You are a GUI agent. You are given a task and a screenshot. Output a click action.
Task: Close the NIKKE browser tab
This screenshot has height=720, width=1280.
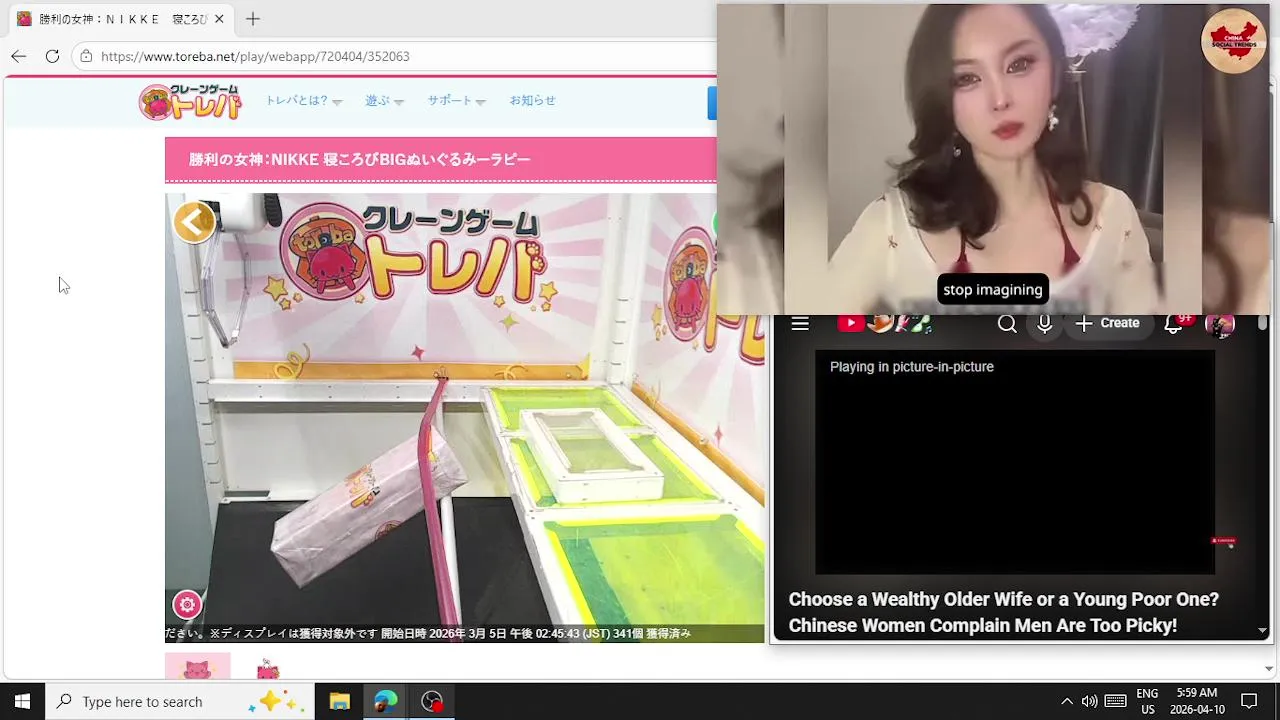point(219,19)
